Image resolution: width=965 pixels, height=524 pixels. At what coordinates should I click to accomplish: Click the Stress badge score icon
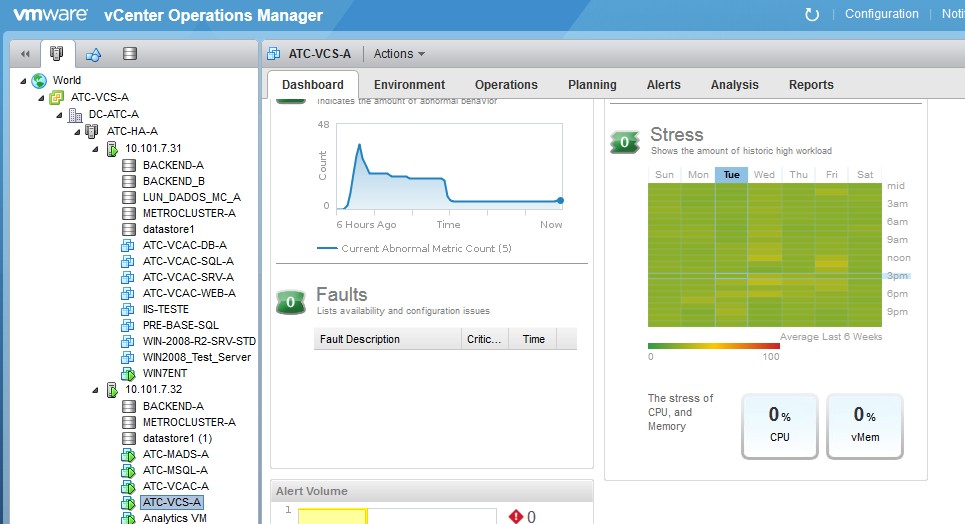point(624,143)
